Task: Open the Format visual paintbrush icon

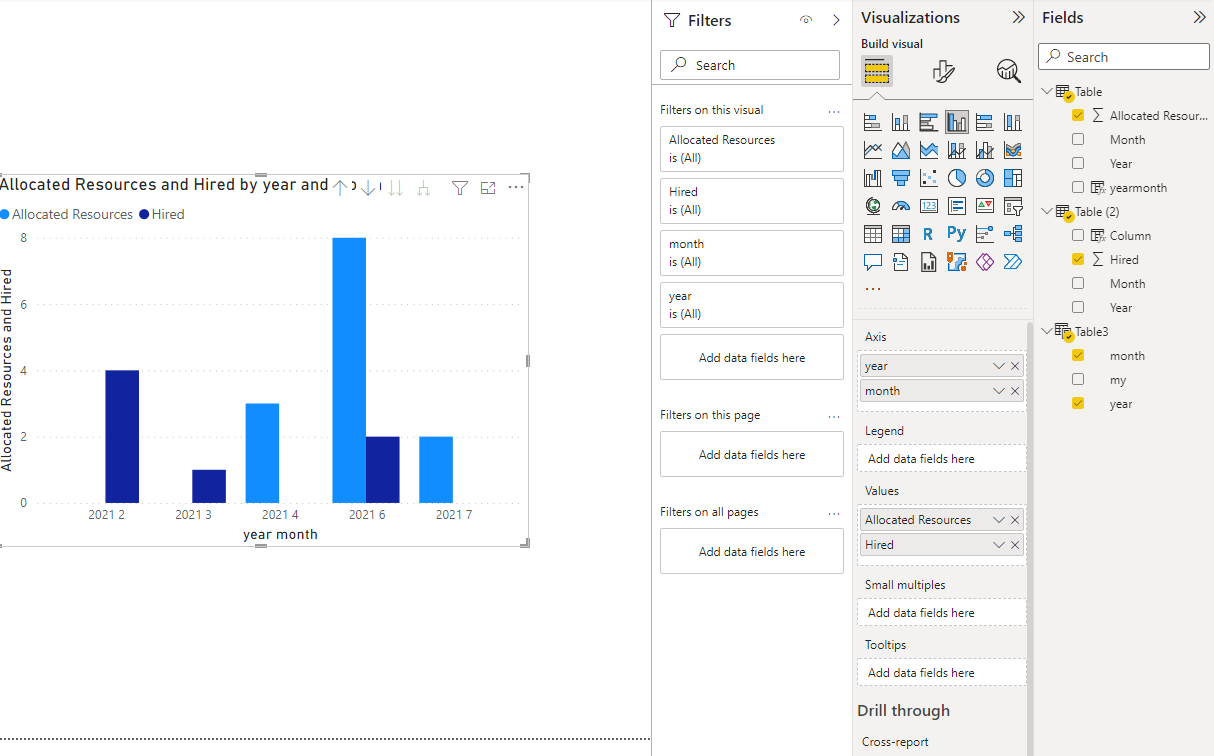Action: [x=943, y=71]
